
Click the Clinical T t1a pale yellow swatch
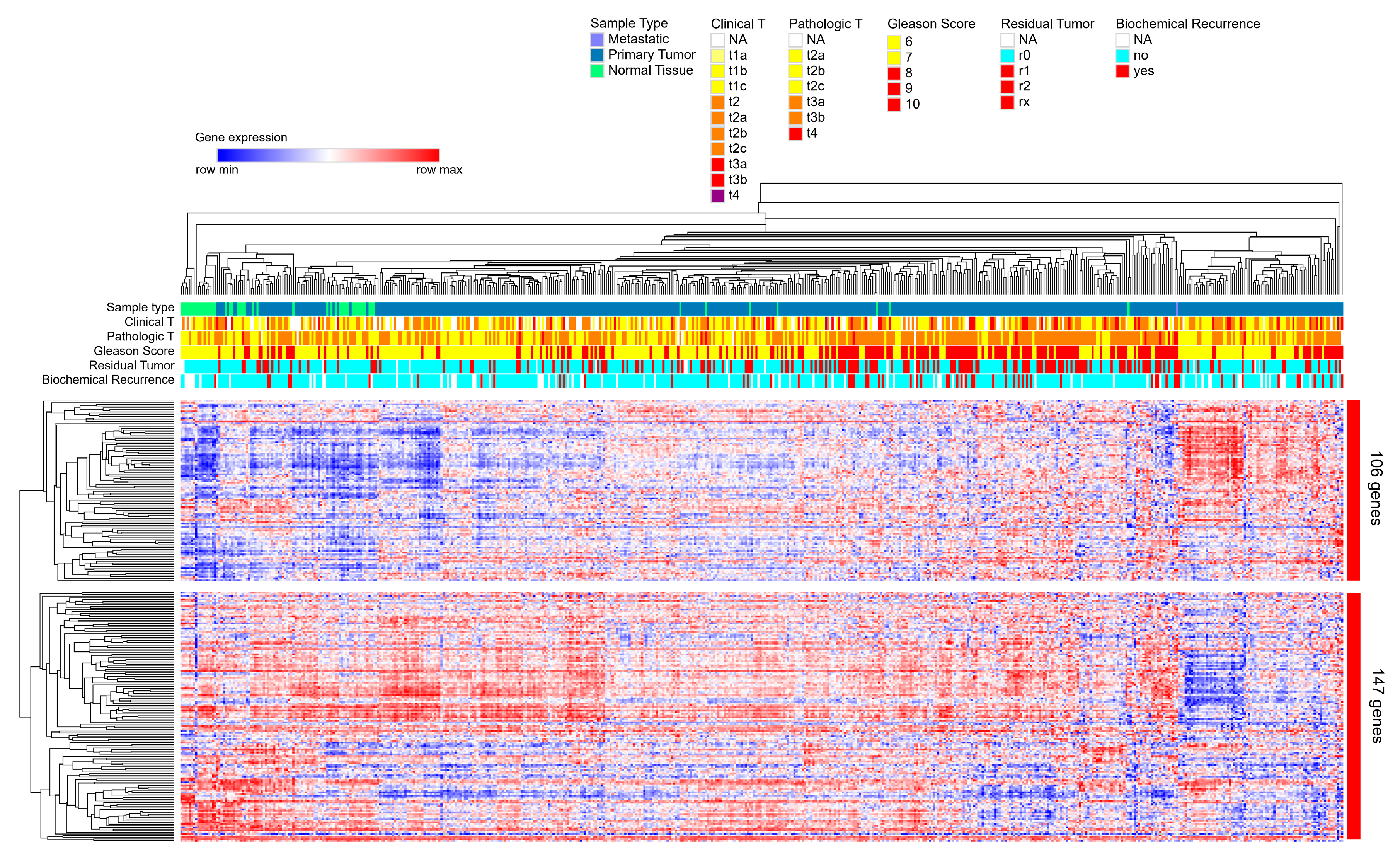[x=717, y=56]
